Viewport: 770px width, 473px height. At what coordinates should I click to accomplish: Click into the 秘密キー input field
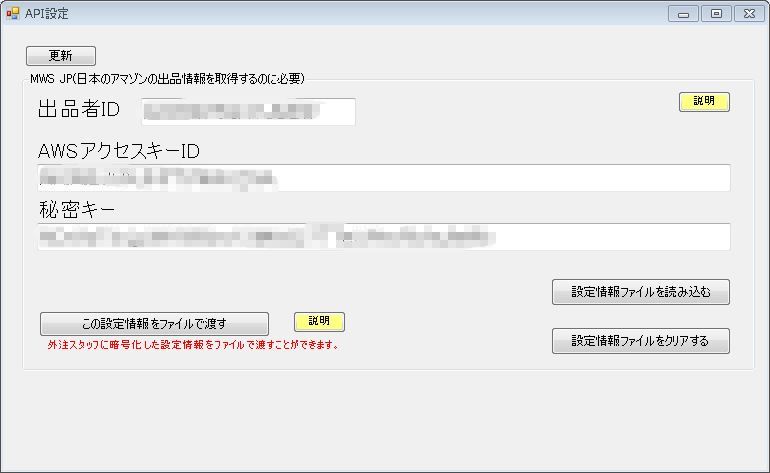tap(384, 237)
